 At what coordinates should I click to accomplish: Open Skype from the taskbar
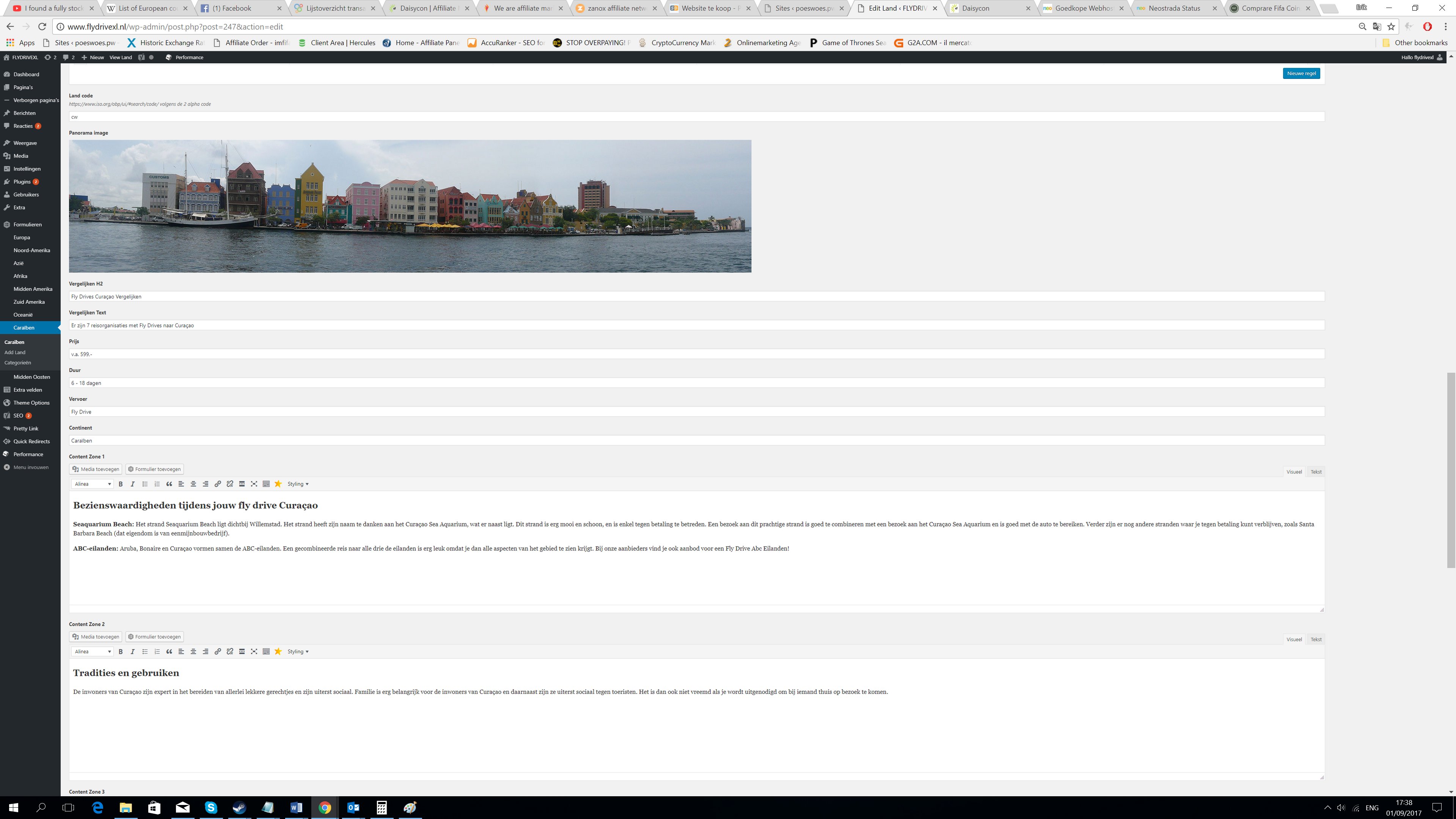[211, 808]
